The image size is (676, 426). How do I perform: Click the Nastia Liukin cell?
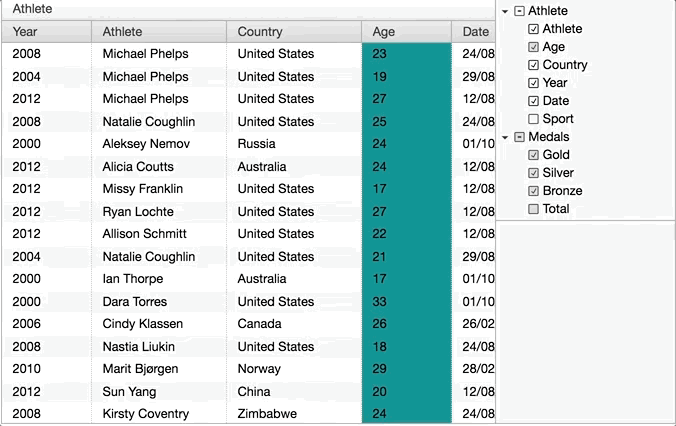pyautogui.click(x=159, y=347)
